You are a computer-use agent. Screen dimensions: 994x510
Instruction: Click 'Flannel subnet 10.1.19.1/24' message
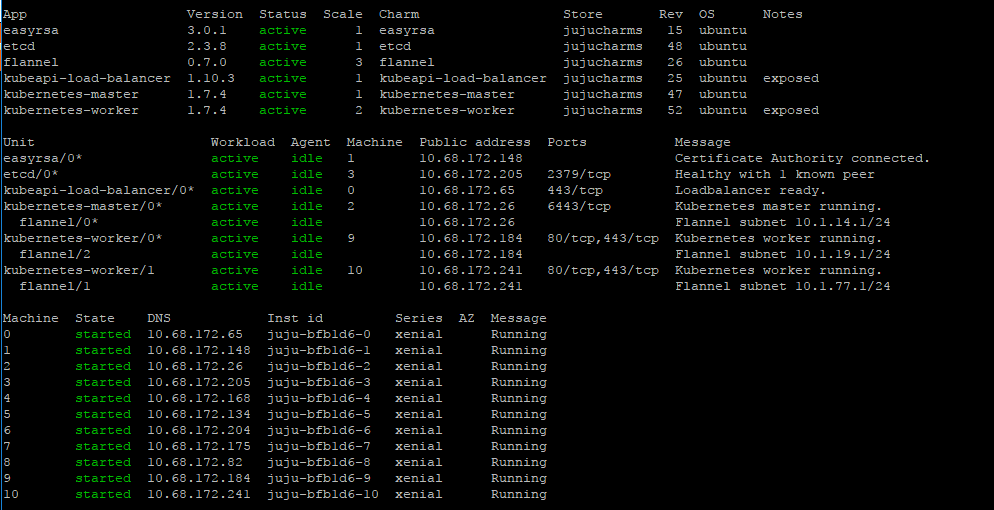point(782,254)
